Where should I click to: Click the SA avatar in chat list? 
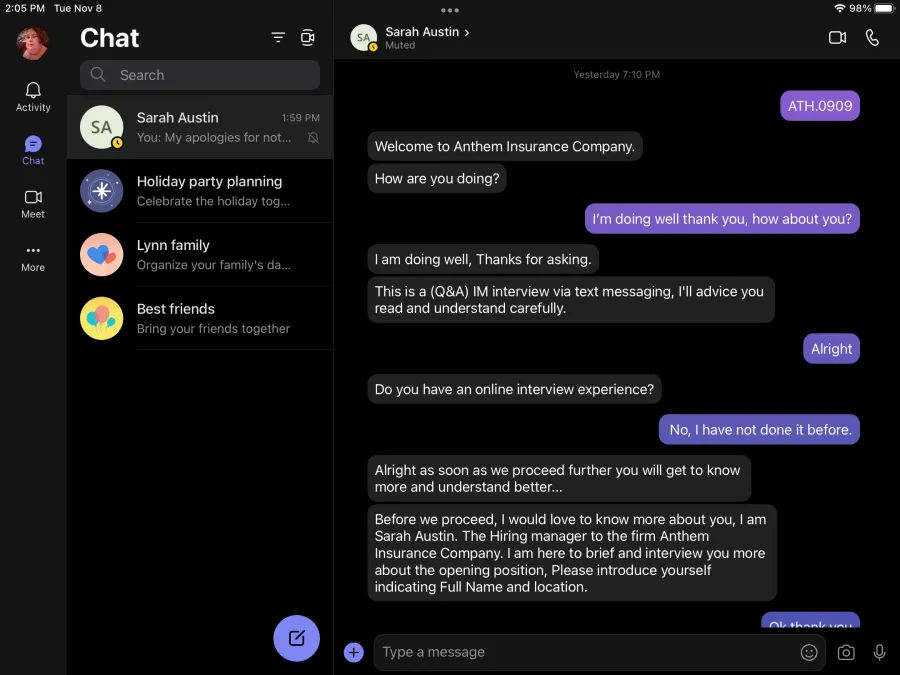(x=102, y=127)
